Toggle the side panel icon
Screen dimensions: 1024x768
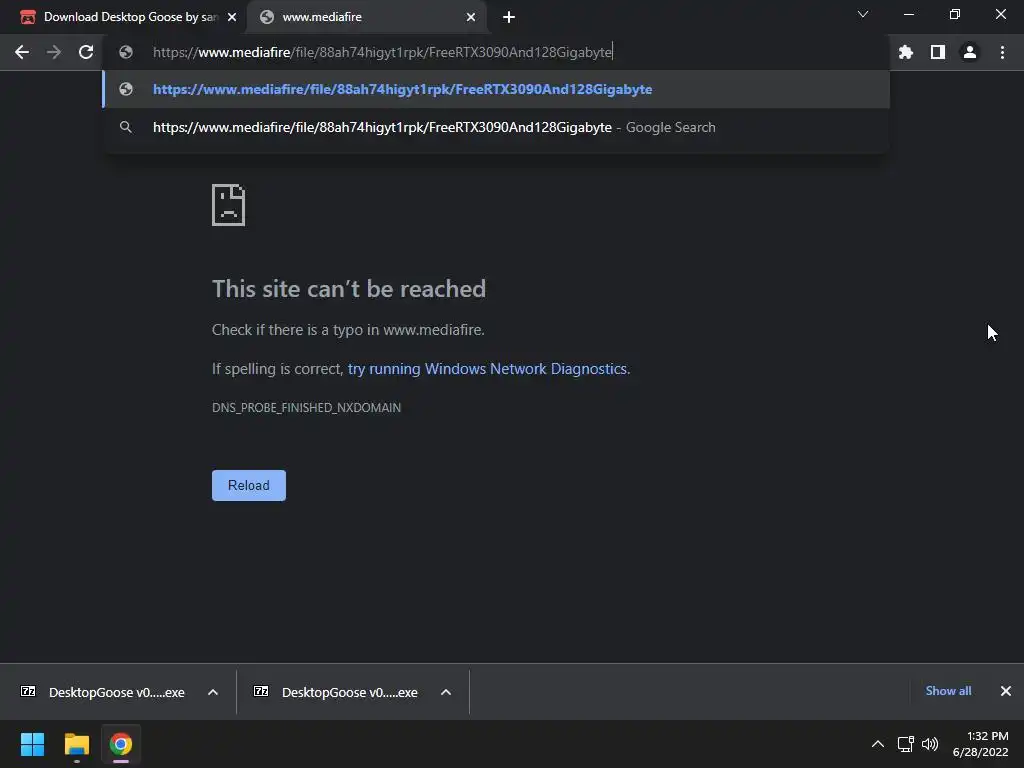tap(938, 52)
